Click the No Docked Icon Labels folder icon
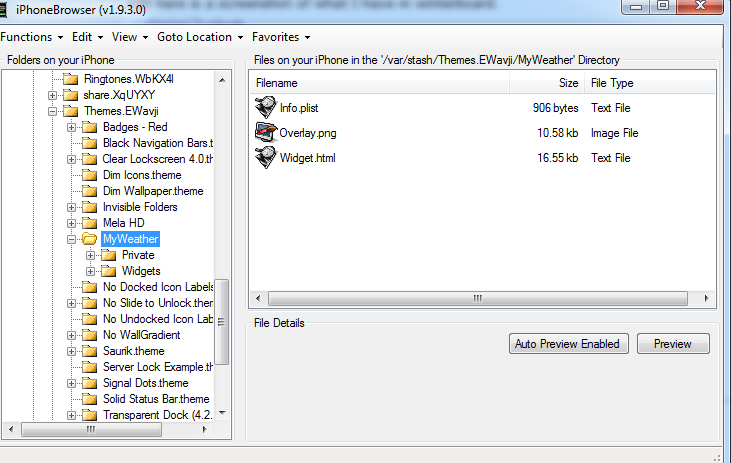The height and width of the screenshot is (463, 731). pyautogui.click(x=90, y=287)
